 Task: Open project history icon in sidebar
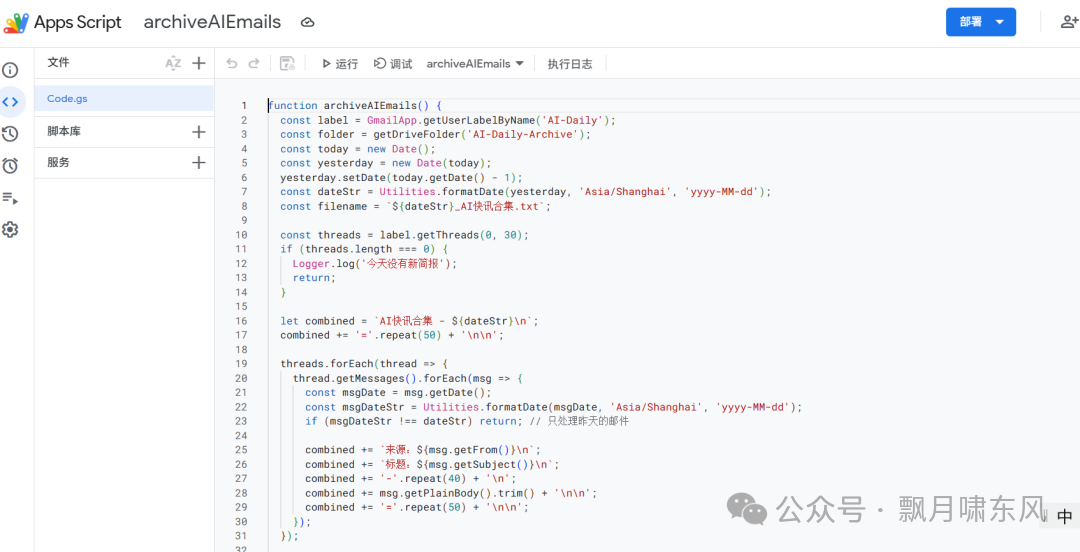click(10, 134)
